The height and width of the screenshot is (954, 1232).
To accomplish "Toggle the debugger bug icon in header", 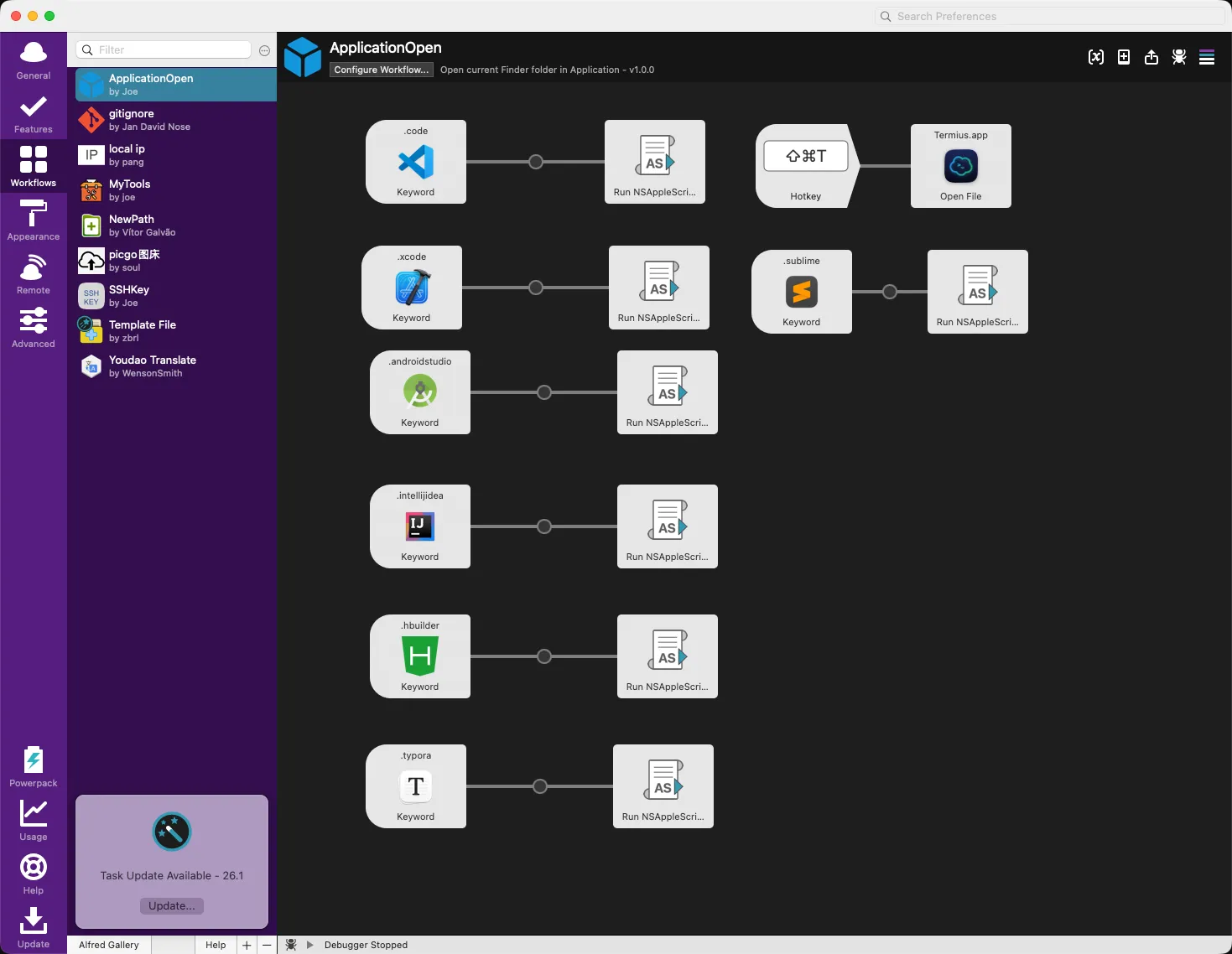I will [1179, 57].
